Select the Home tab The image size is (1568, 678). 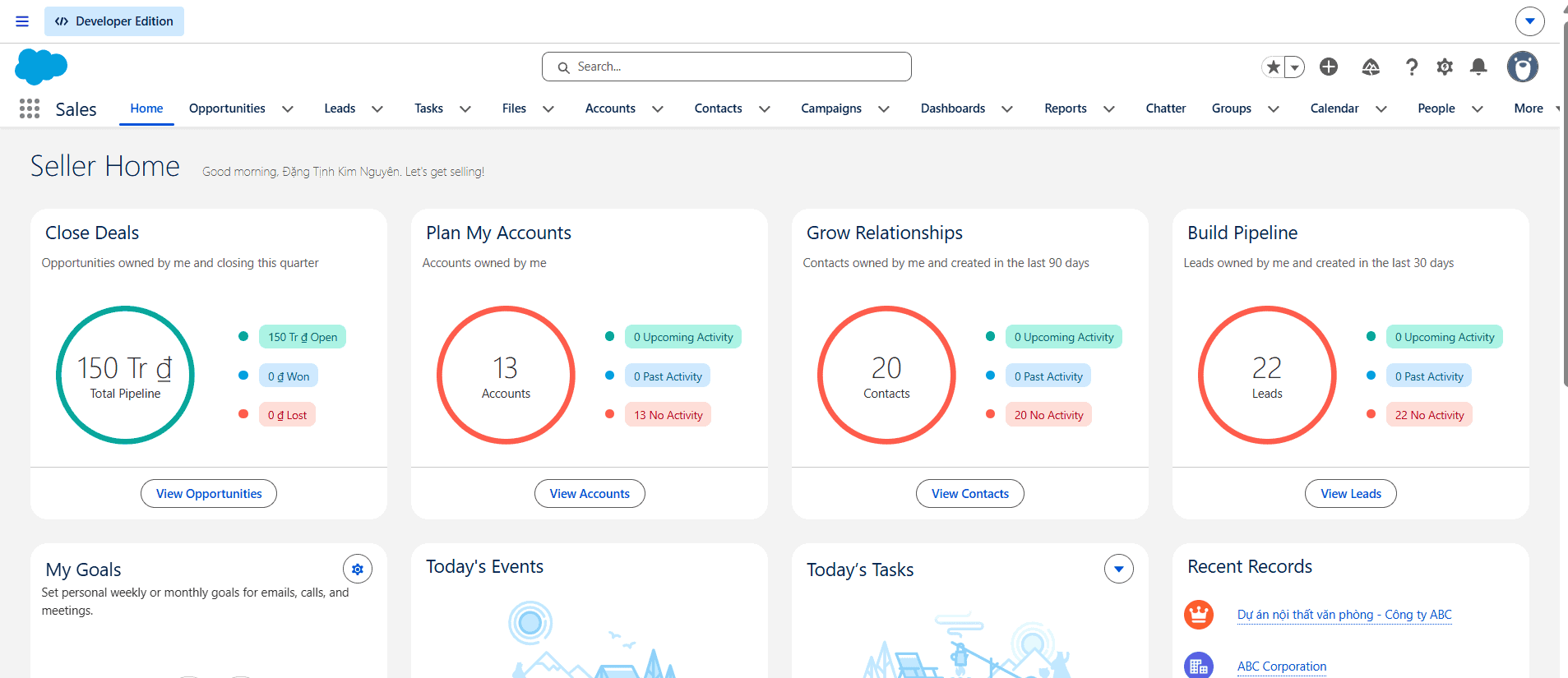point(146,108)
